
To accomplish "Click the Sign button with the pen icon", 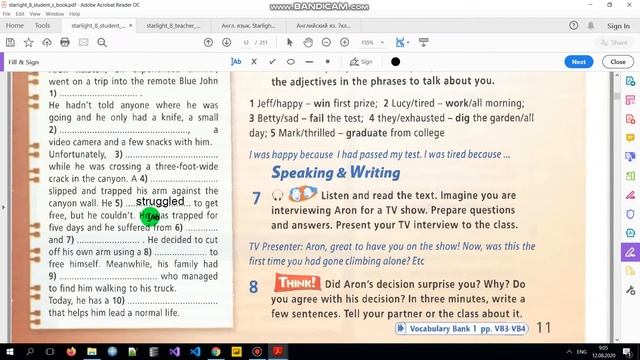I will tap(361, 62).
